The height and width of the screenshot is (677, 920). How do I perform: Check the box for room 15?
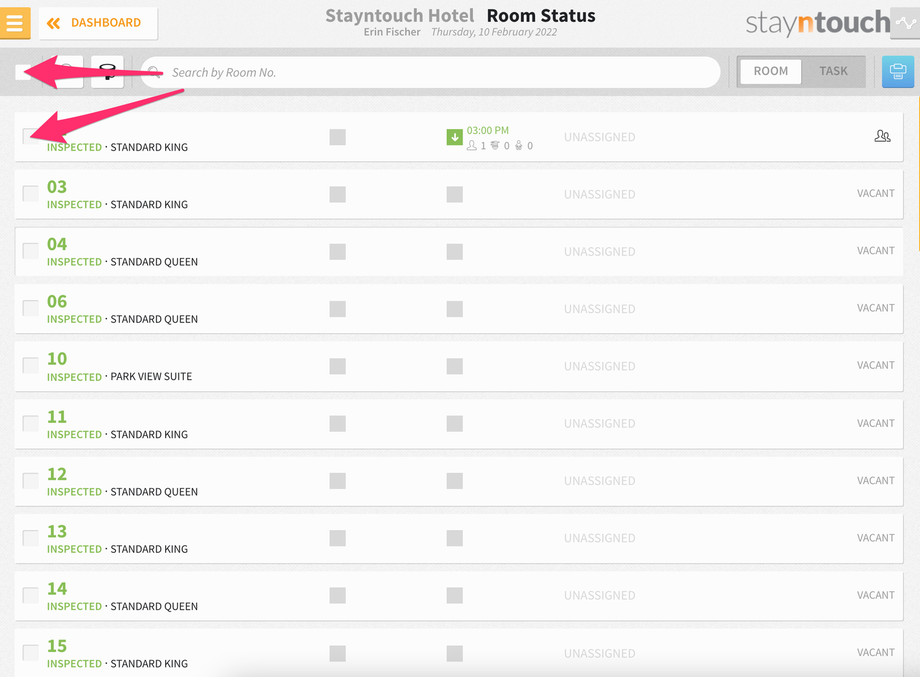(x=31, y=653)
